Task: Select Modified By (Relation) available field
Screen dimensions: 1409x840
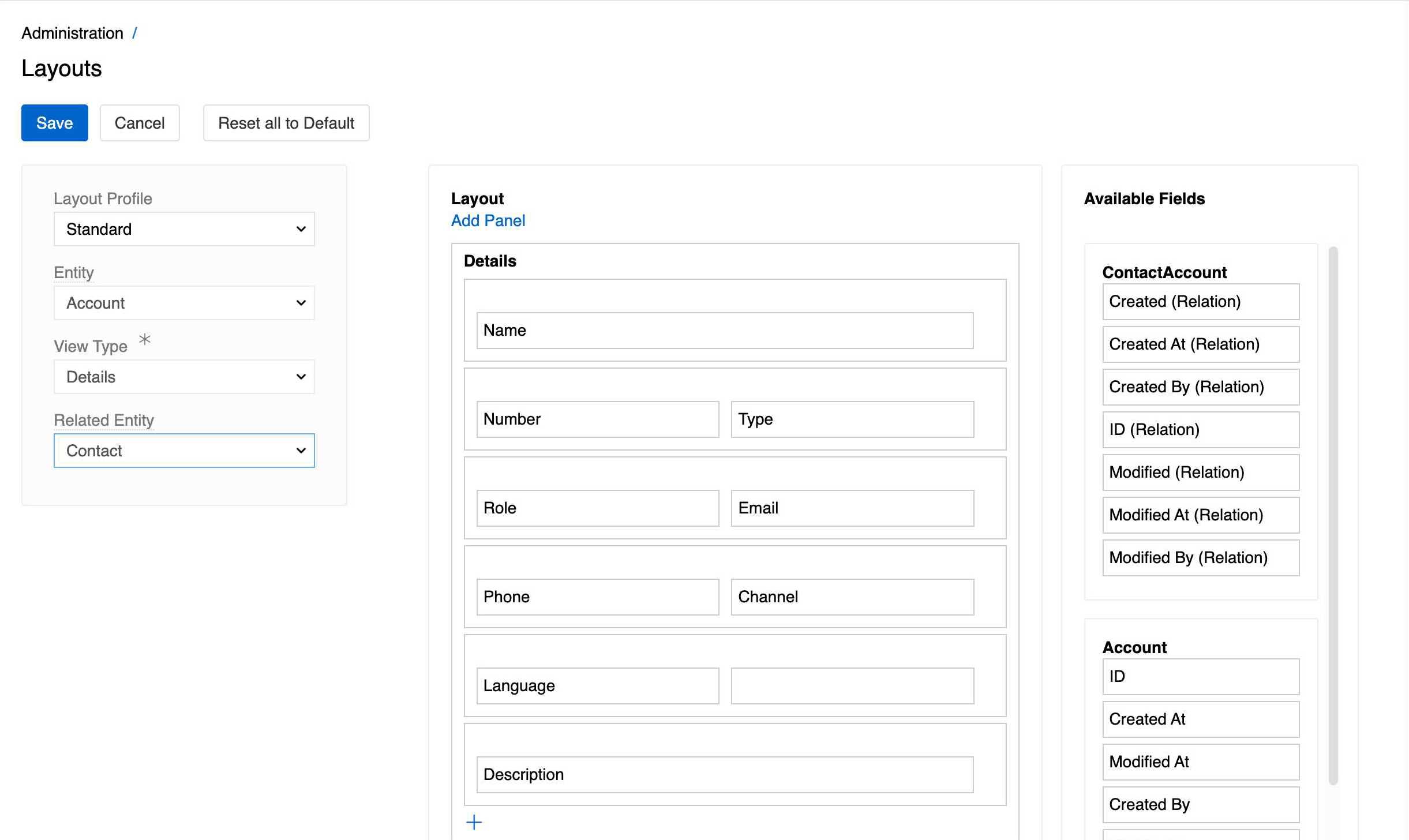Action: (x=1201, y=558)
